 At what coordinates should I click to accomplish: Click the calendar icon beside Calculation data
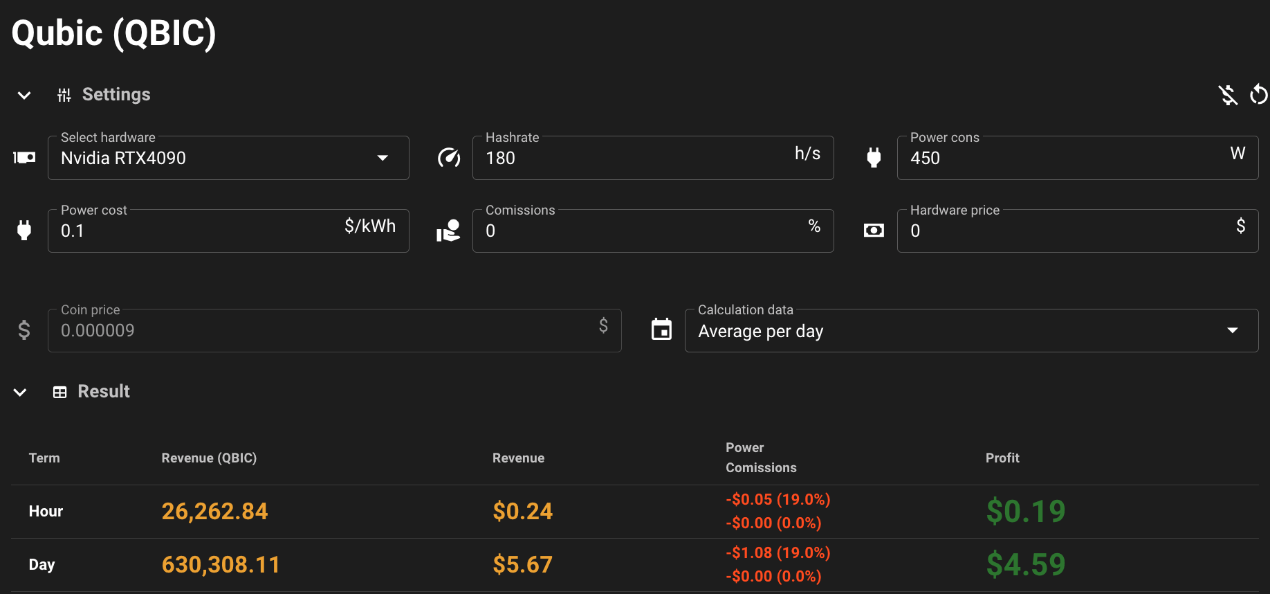pos(661,330)
